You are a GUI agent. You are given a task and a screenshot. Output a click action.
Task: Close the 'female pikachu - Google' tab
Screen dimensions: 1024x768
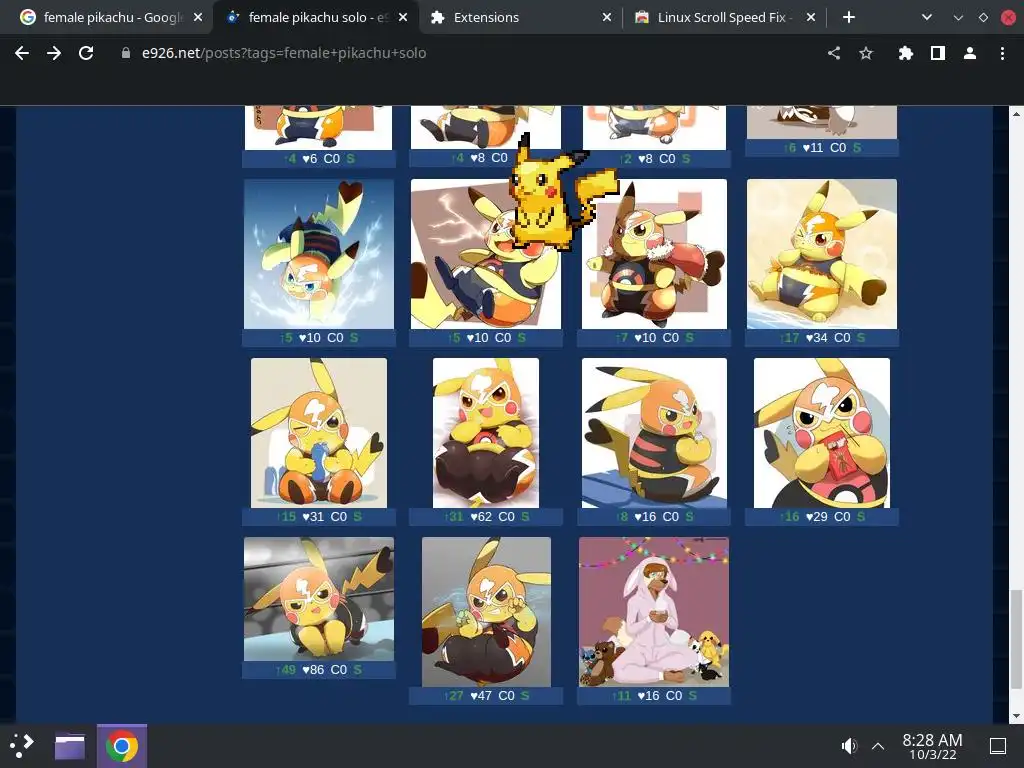pyautogui.click(x=198, y=17)
